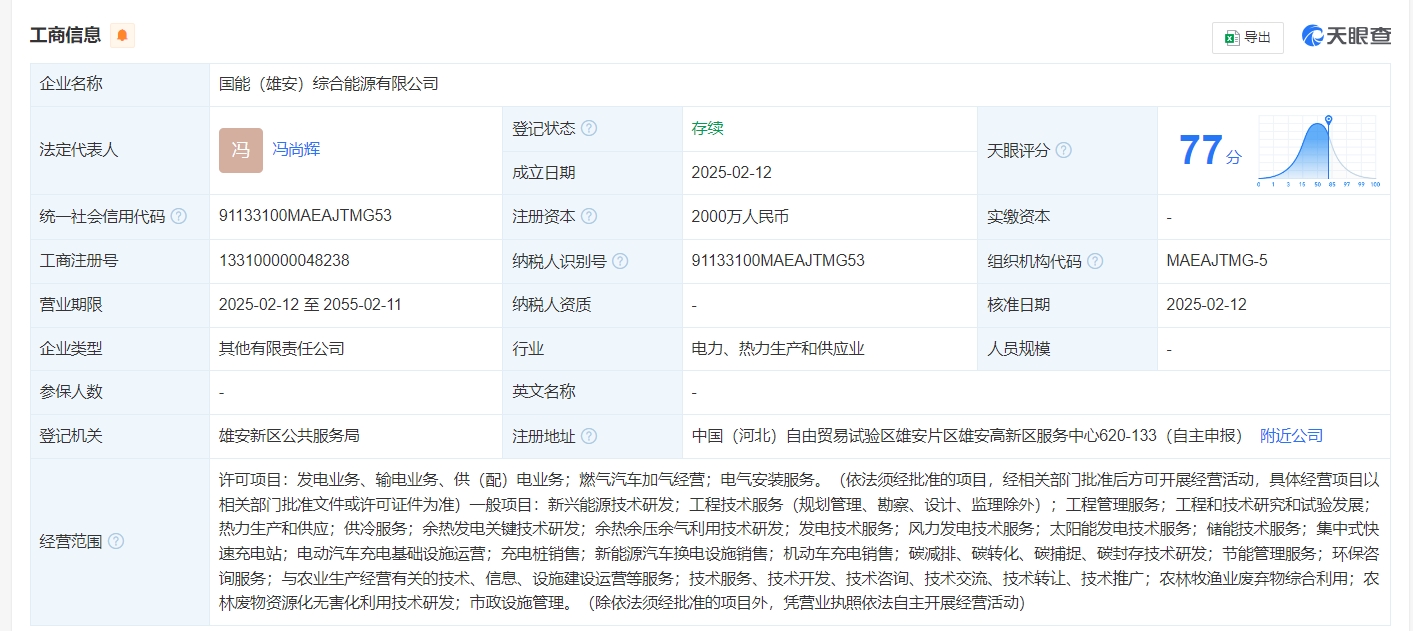Click help icon next to 天眼评分
This screenshot has width=1413, height=631.
coord(1063,150)
